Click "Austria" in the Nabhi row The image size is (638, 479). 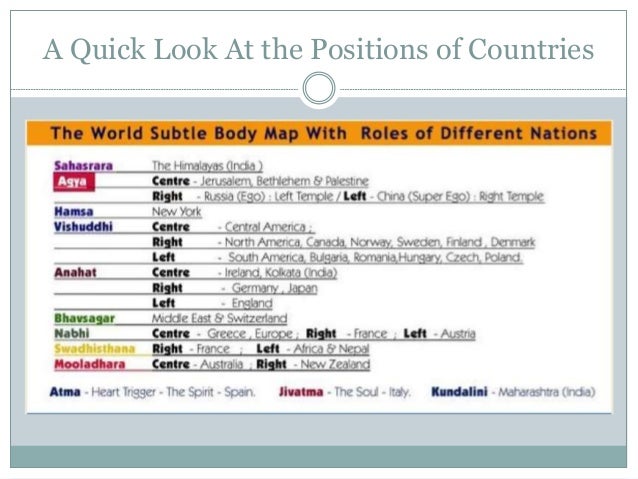tap(458, 334)
